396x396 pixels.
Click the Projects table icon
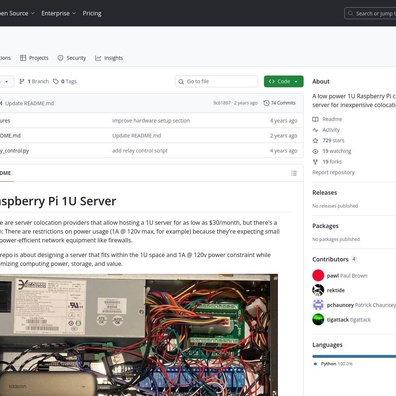(x=23, y=58)
